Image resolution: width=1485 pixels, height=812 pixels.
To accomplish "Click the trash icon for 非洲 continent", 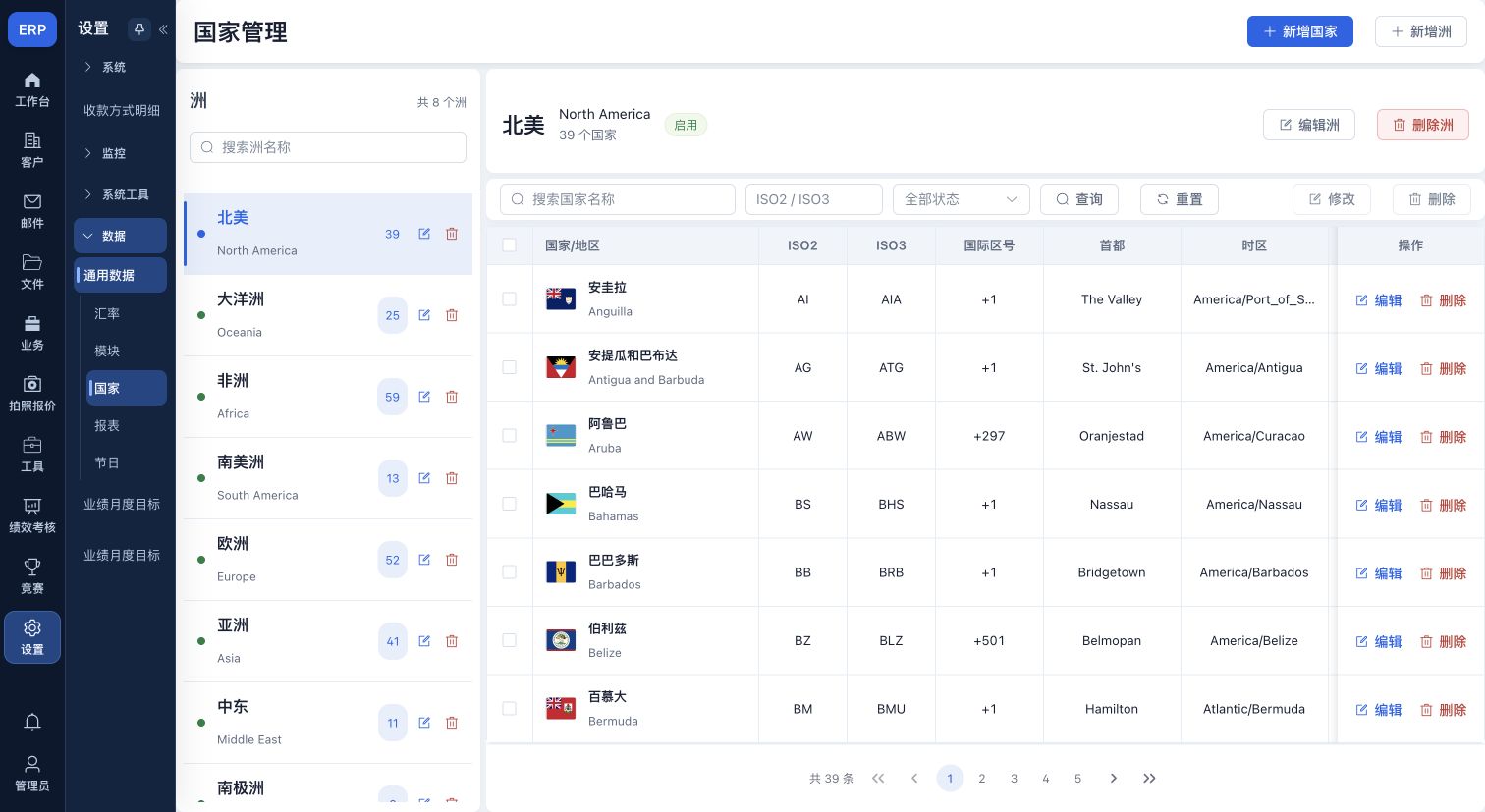I will 452,397.
